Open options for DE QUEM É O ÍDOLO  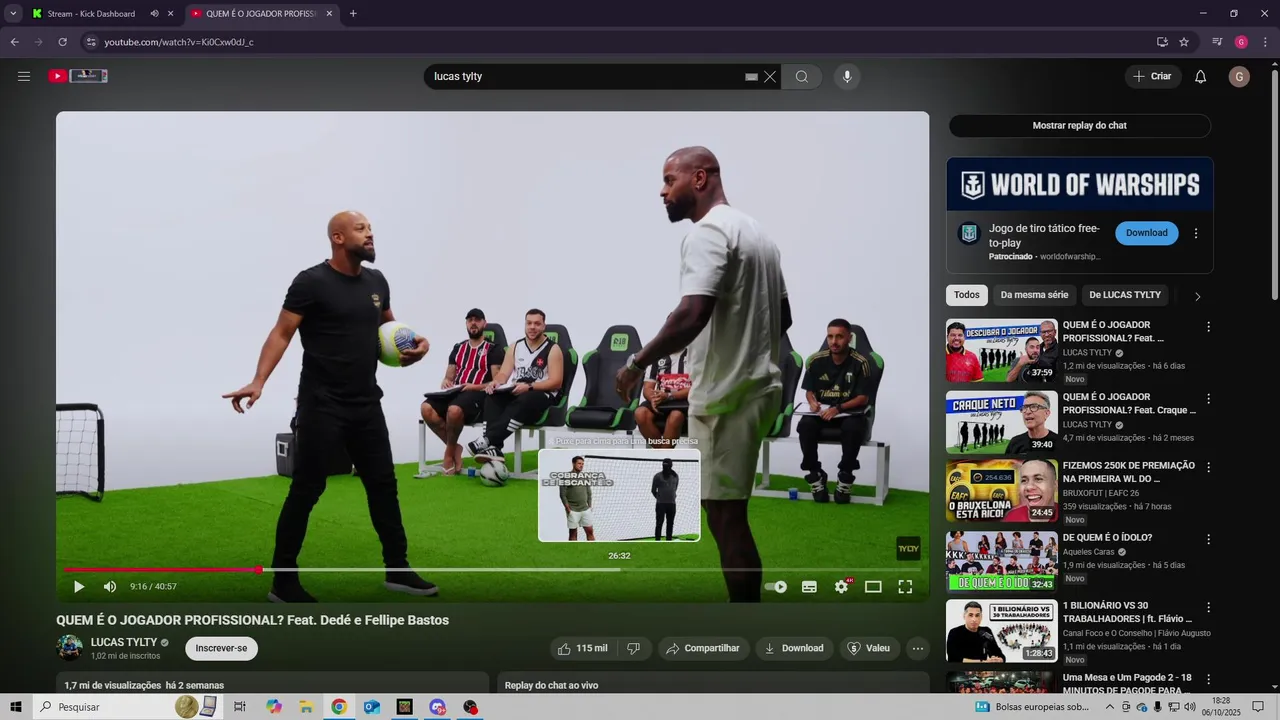(x=1208, y=539)
